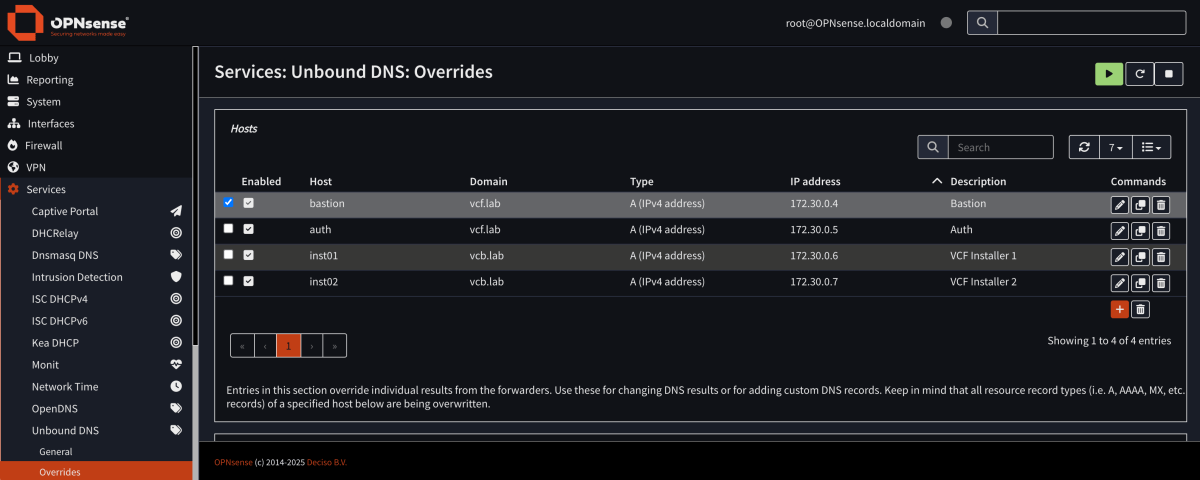
Task: Add a new host override with the plus button
Action: pyautogui.click(x=1120, y=309)
